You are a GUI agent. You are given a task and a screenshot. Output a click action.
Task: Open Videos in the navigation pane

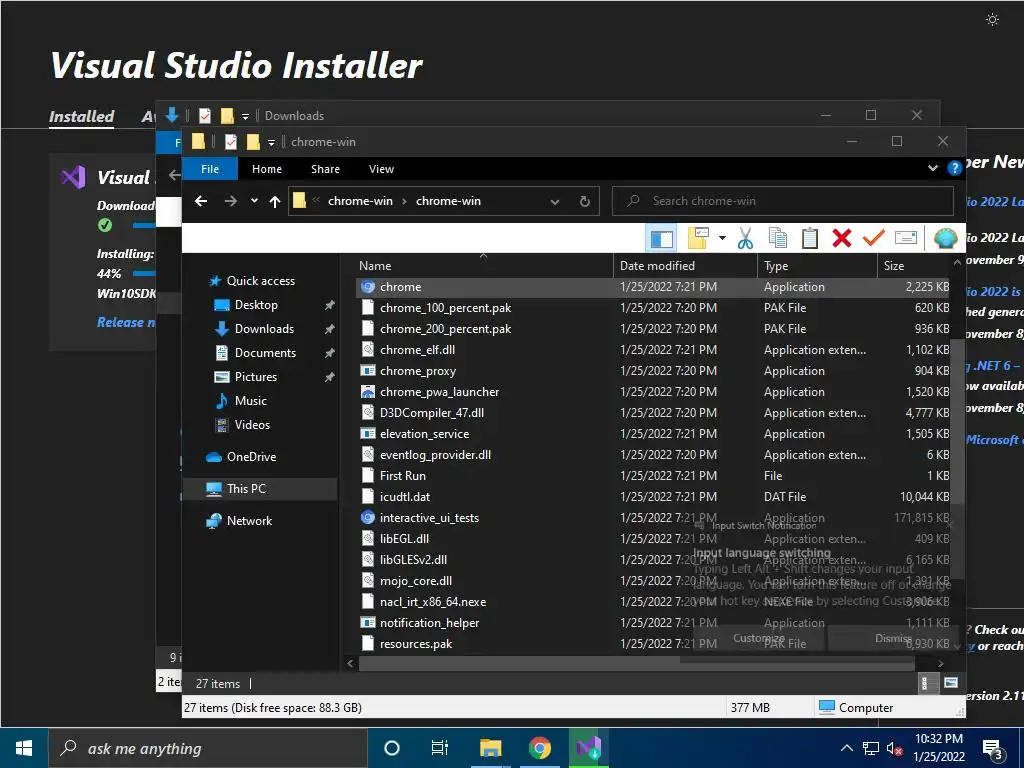click(x=251, y=424)
